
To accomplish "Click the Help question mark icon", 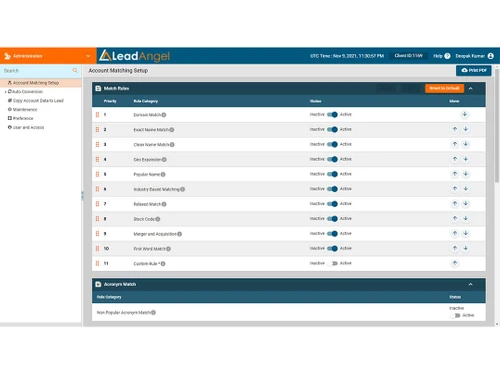I will click(x=447, y=56).
